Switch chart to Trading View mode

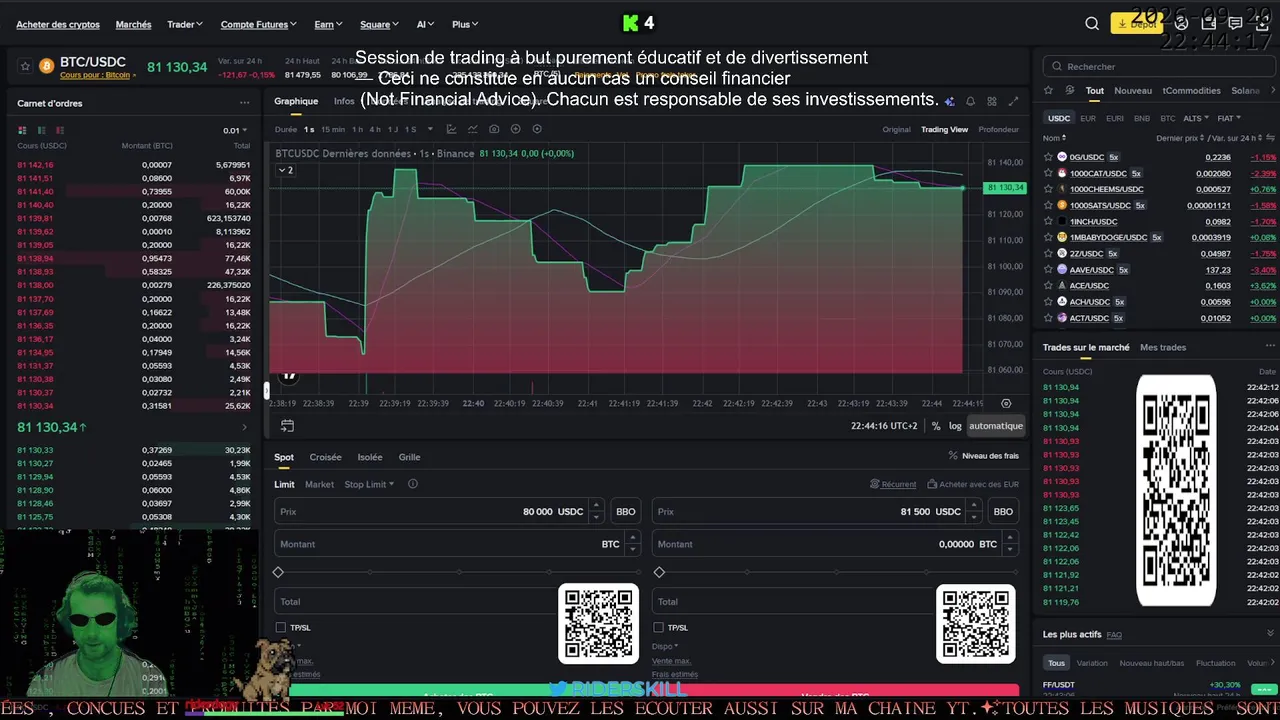pos(944,129)
